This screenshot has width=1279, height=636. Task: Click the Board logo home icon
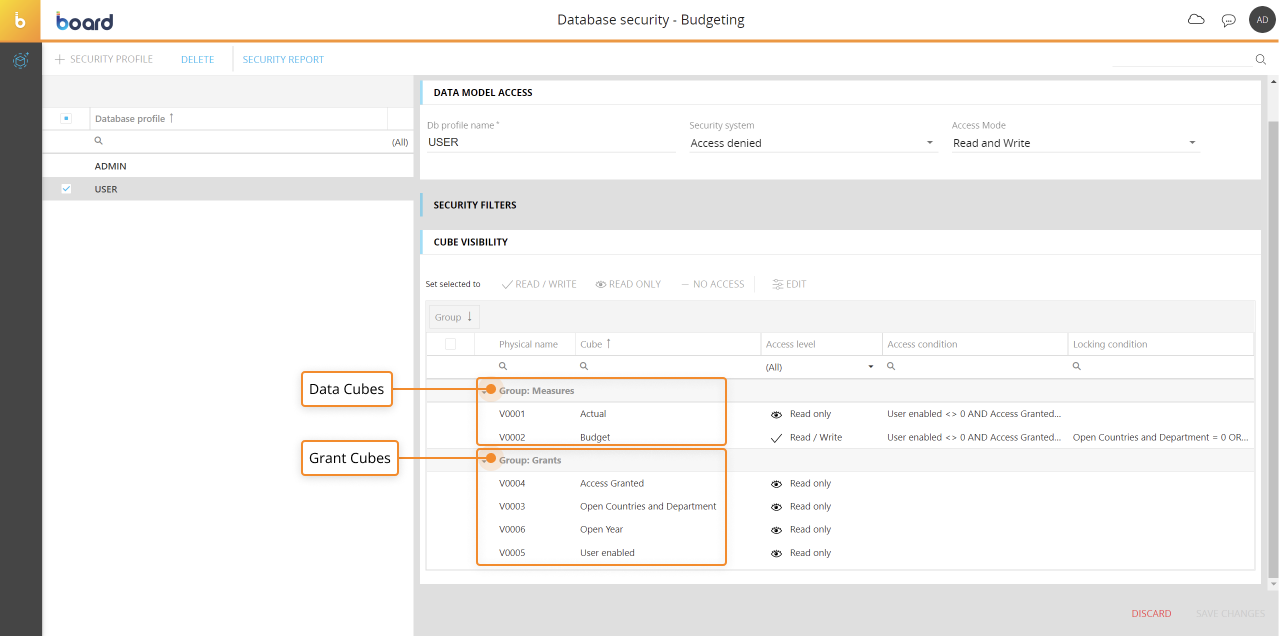tap(20, 20)
